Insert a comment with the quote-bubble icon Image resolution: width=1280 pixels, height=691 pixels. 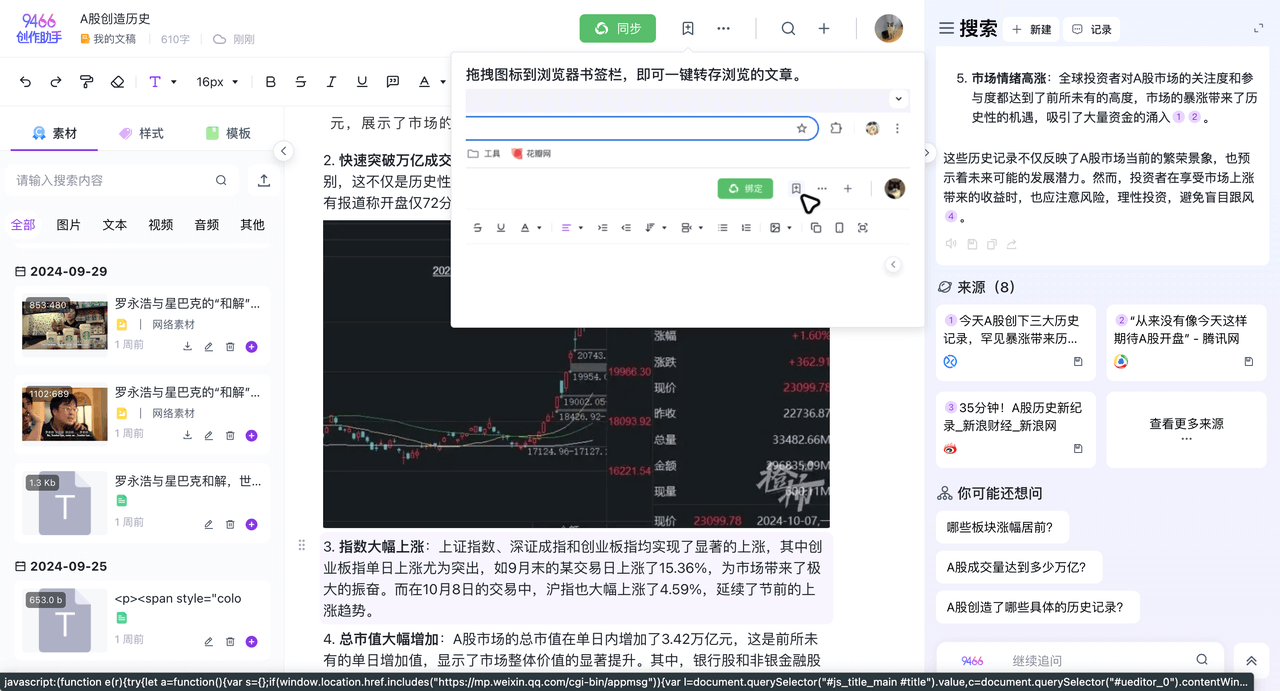pyautogui.click(x=393, y=82)
